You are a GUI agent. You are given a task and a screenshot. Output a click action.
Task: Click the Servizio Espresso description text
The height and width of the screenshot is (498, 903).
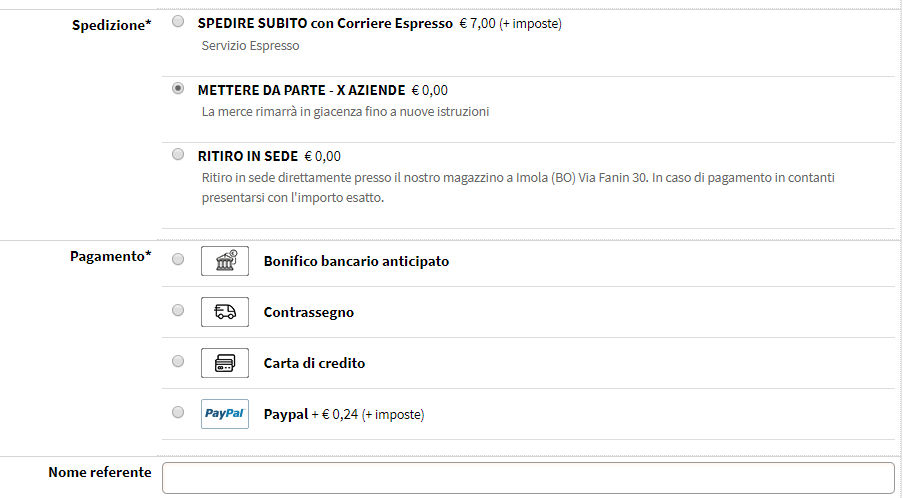click(x=251, y=45)
